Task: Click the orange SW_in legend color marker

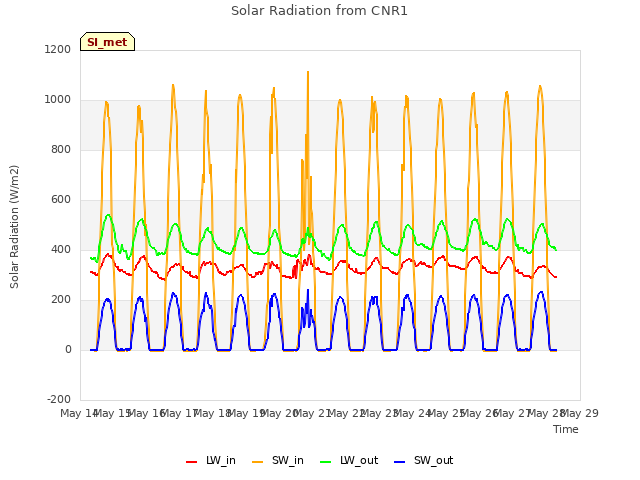Action: point(258,462)
